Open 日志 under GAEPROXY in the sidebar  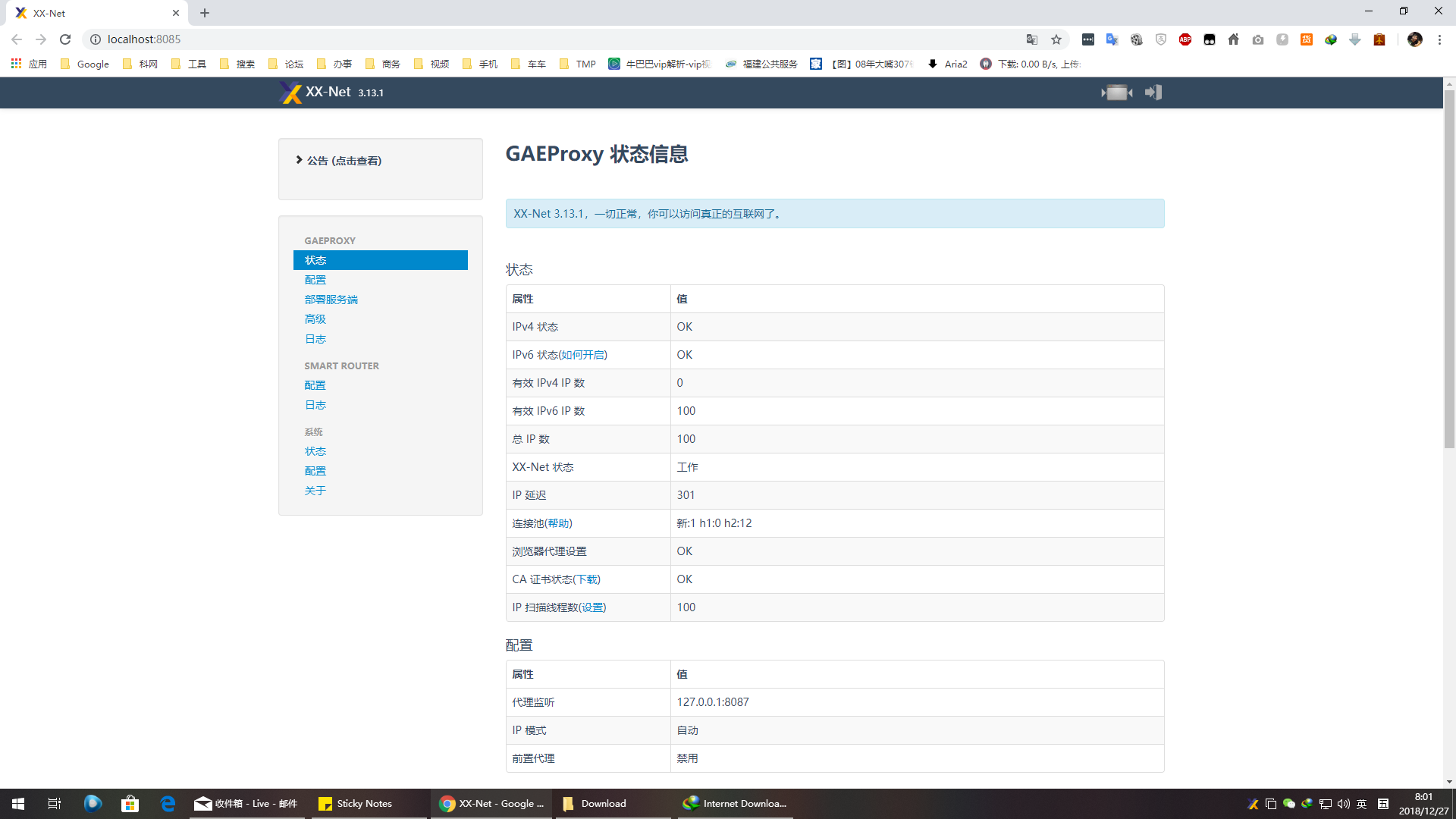[x=315, y=339]
